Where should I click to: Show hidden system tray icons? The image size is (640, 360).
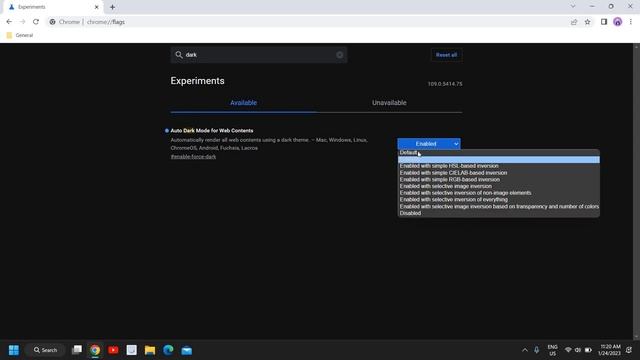tap(524, 350)
